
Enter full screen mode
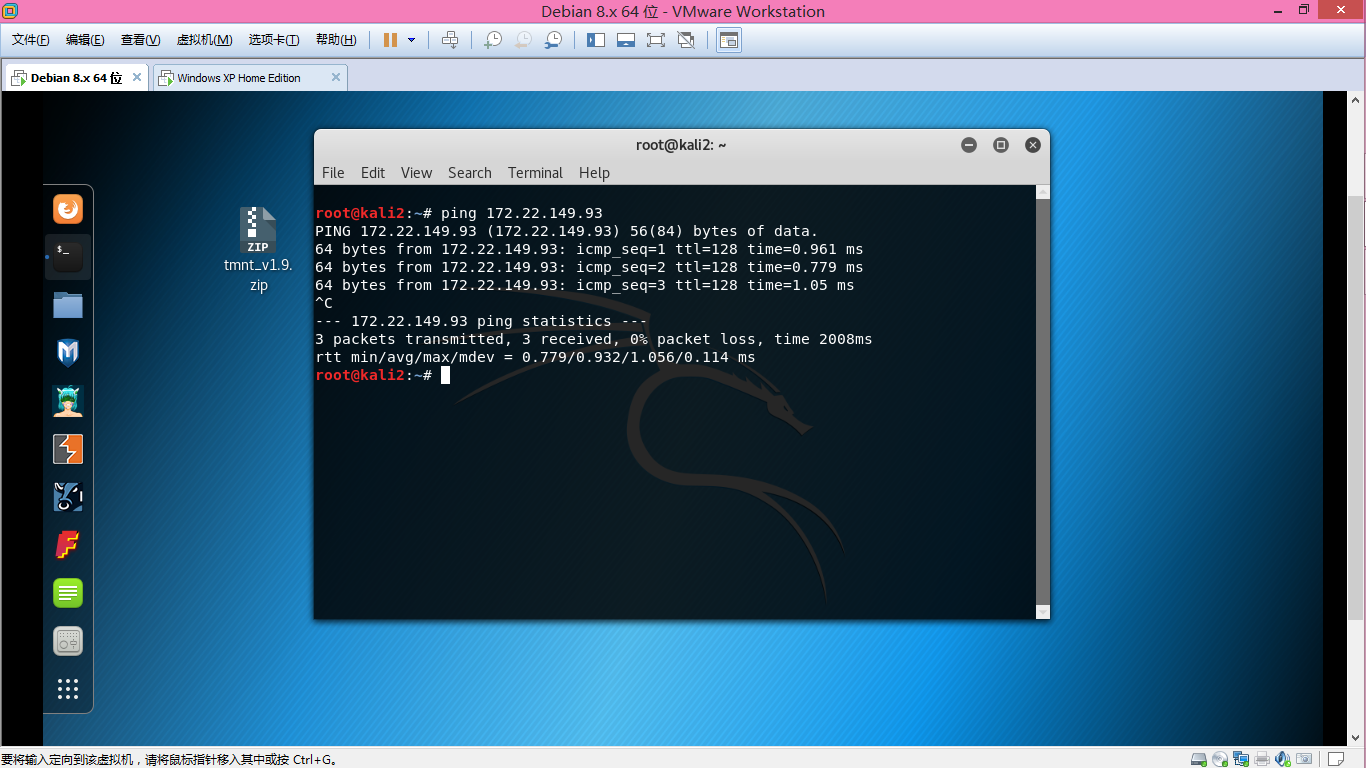pos(656,40)
